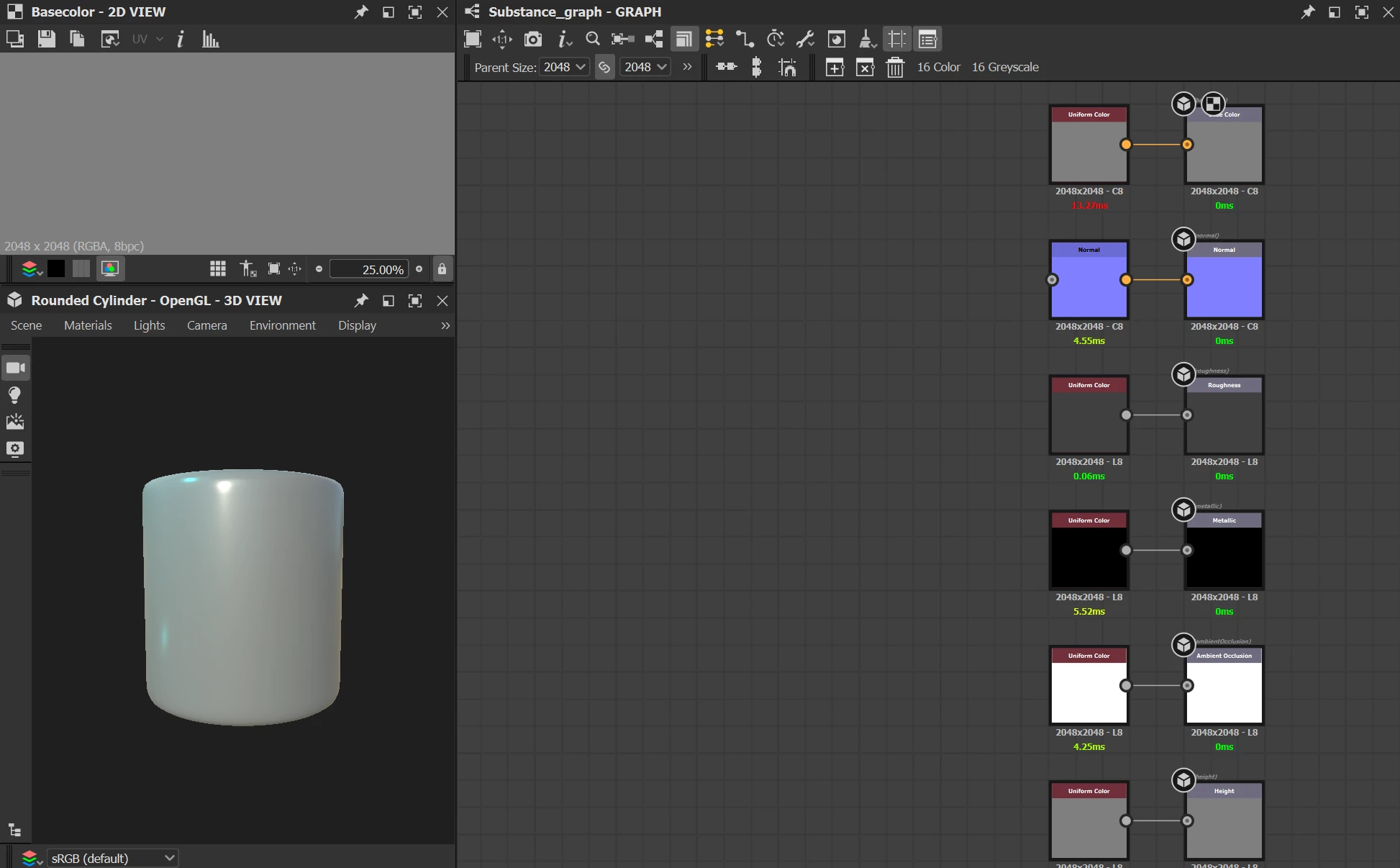Open the histogram in 2D view
Viewport: 1400px width, 868px height.
pyautogui.click(x=210, y=39)
